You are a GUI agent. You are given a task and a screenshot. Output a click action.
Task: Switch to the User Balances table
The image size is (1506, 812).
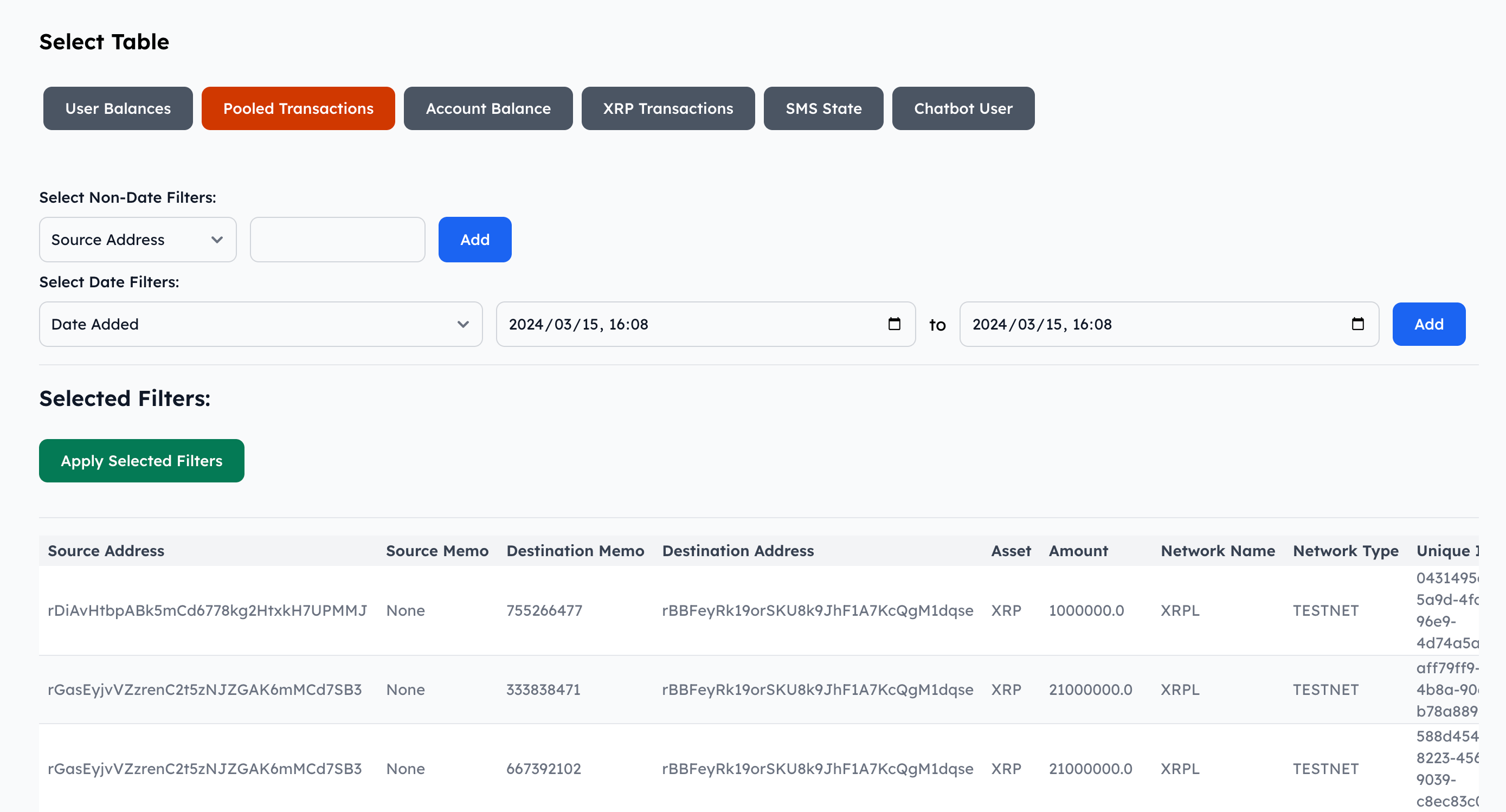118,108
